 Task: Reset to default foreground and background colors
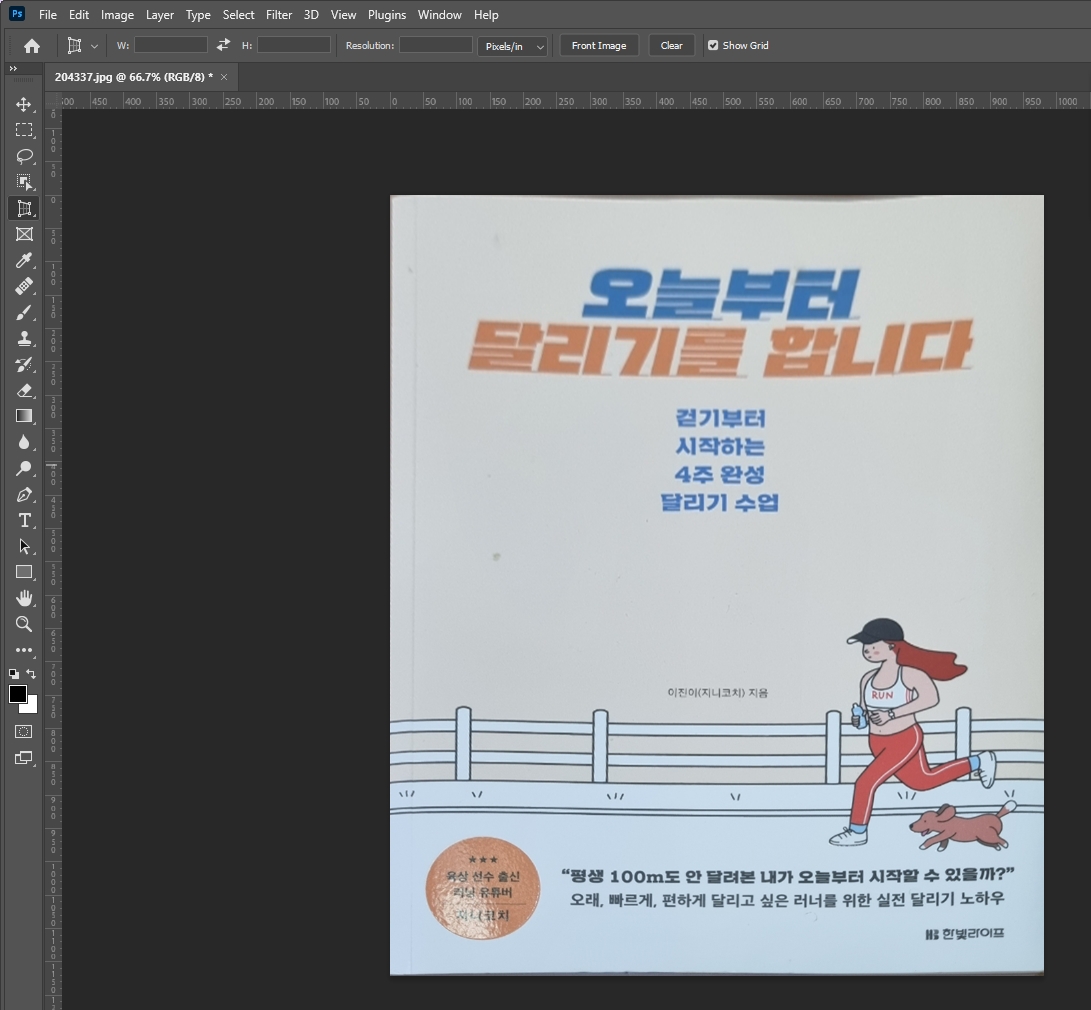[x=13, y=673]
